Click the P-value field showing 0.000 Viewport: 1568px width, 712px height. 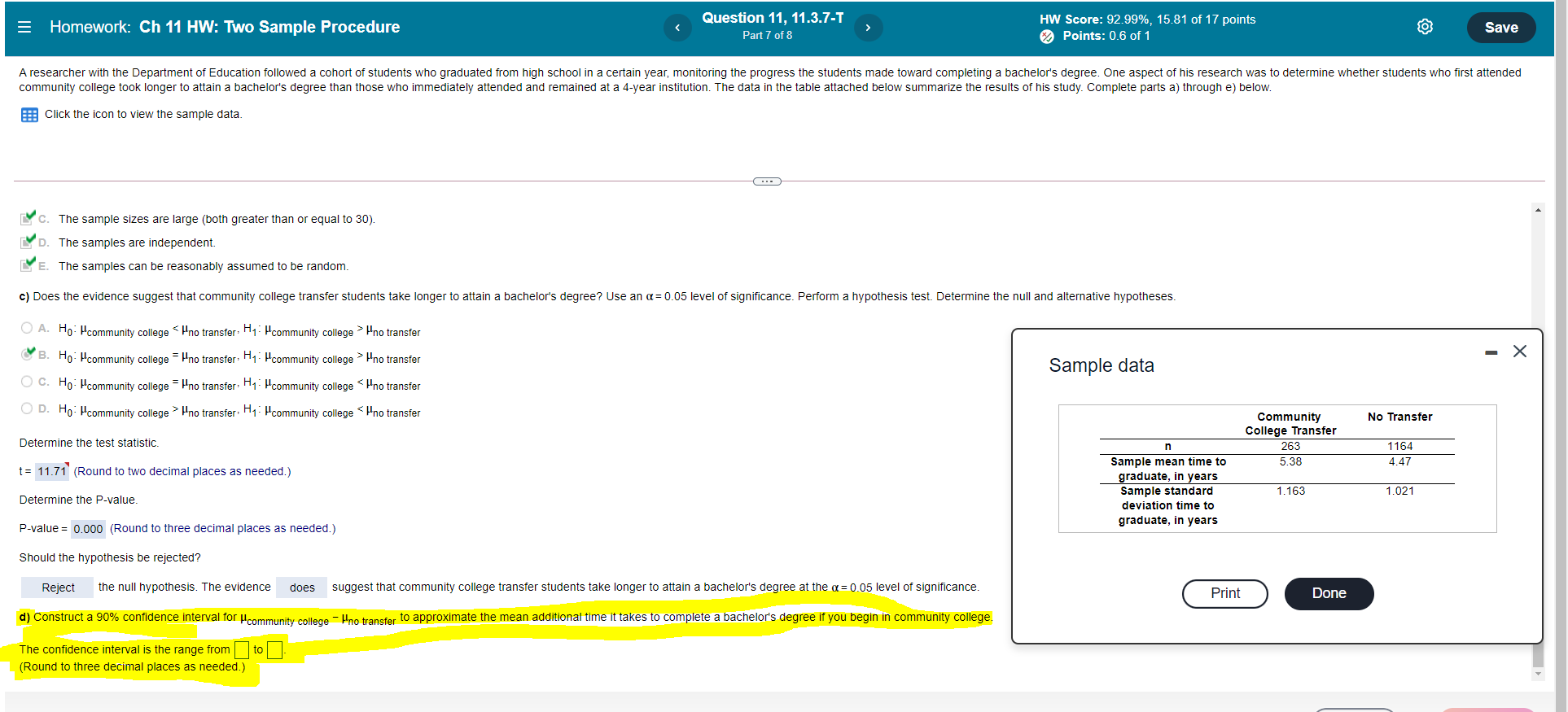(x=88, y=529)
